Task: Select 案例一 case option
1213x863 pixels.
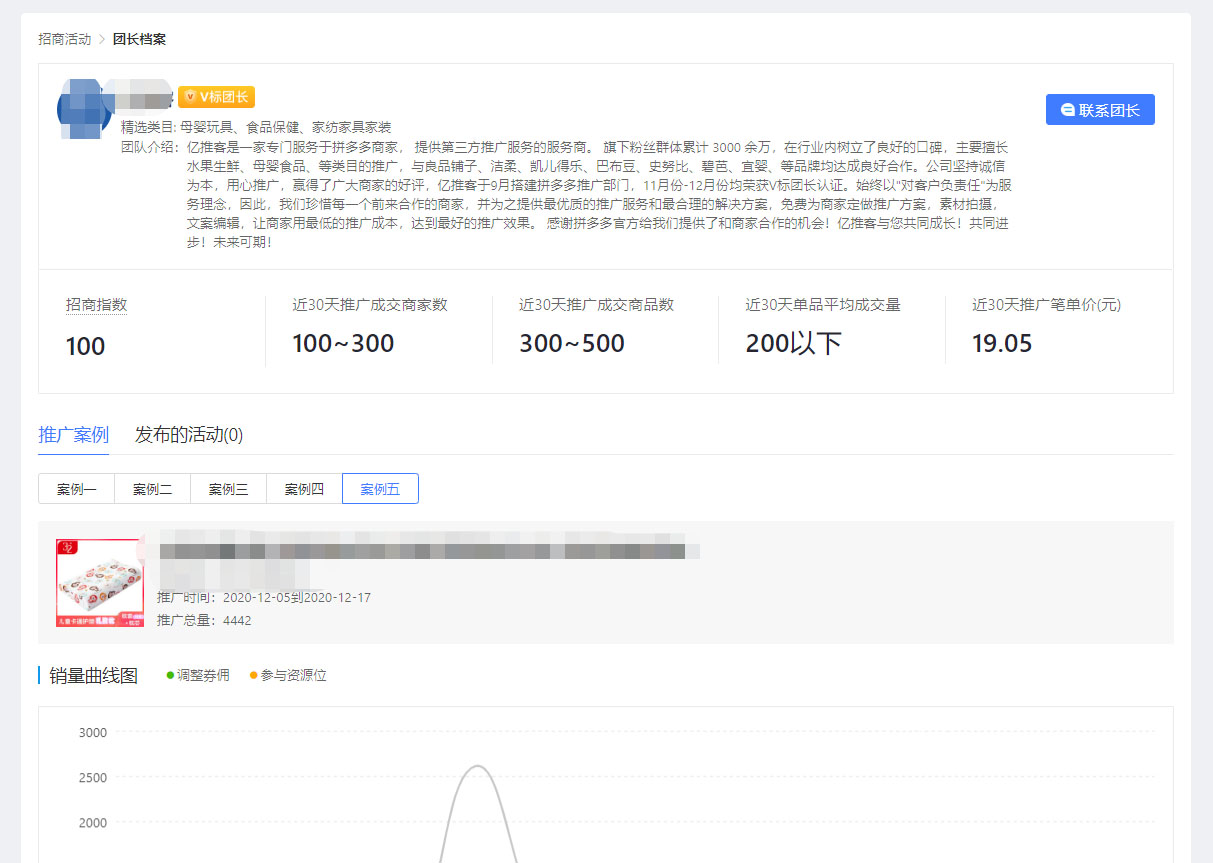Action: point(76,489)
